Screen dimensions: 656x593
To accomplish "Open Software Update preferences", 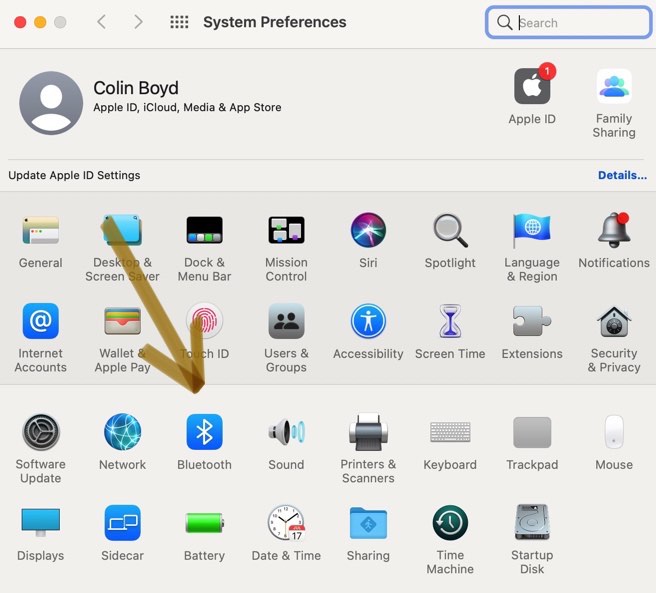I will (41, 433).
